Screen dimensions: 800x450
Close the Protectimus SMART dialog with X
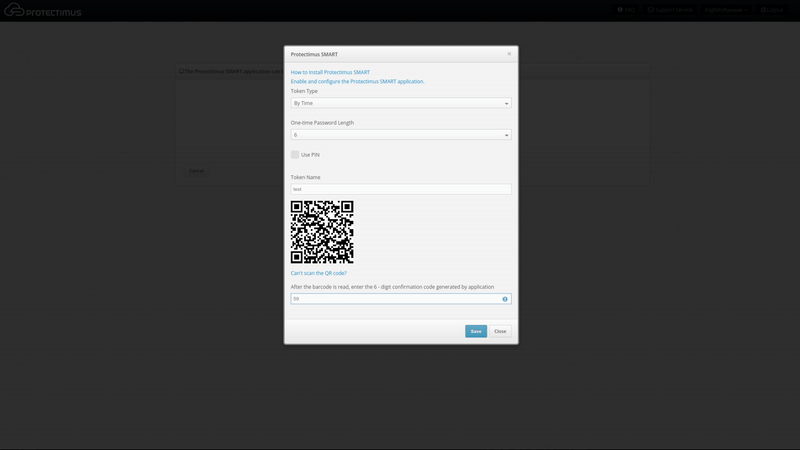(509, 54)
